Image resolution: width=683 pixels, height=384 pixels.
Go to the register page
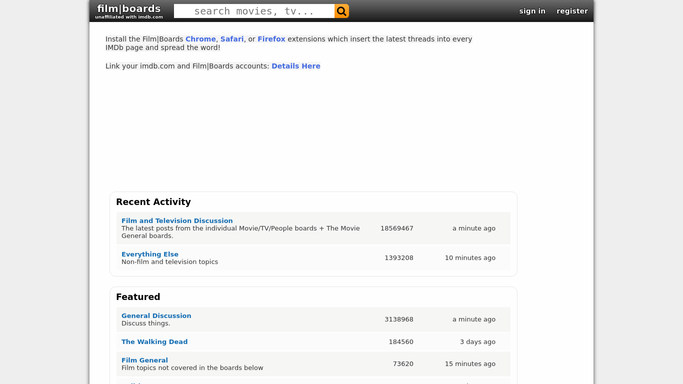572,11
